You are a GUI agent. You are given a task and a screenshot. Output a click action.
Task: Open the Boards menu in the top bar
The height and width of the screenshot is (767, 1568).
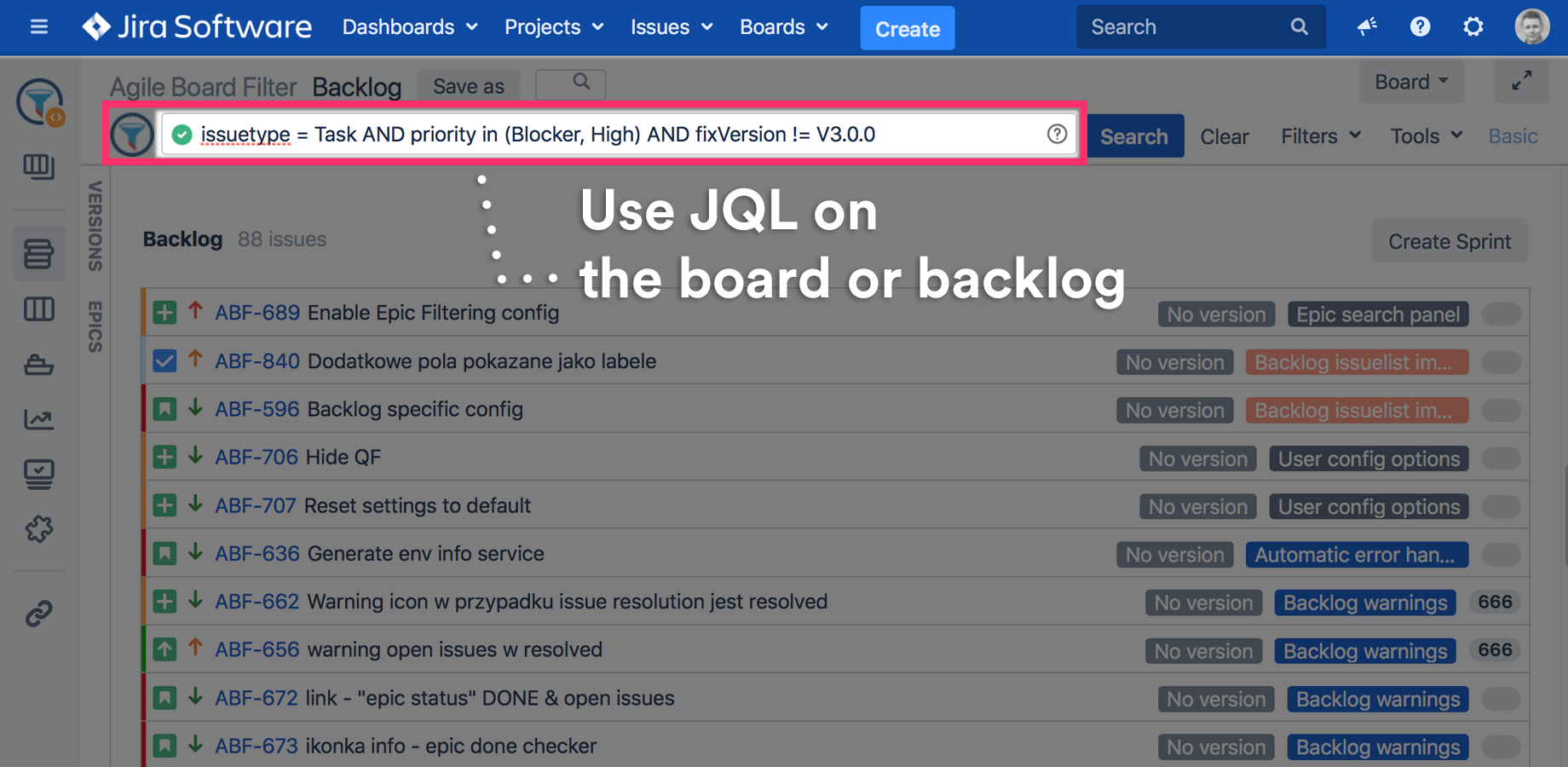click(782, 26)
